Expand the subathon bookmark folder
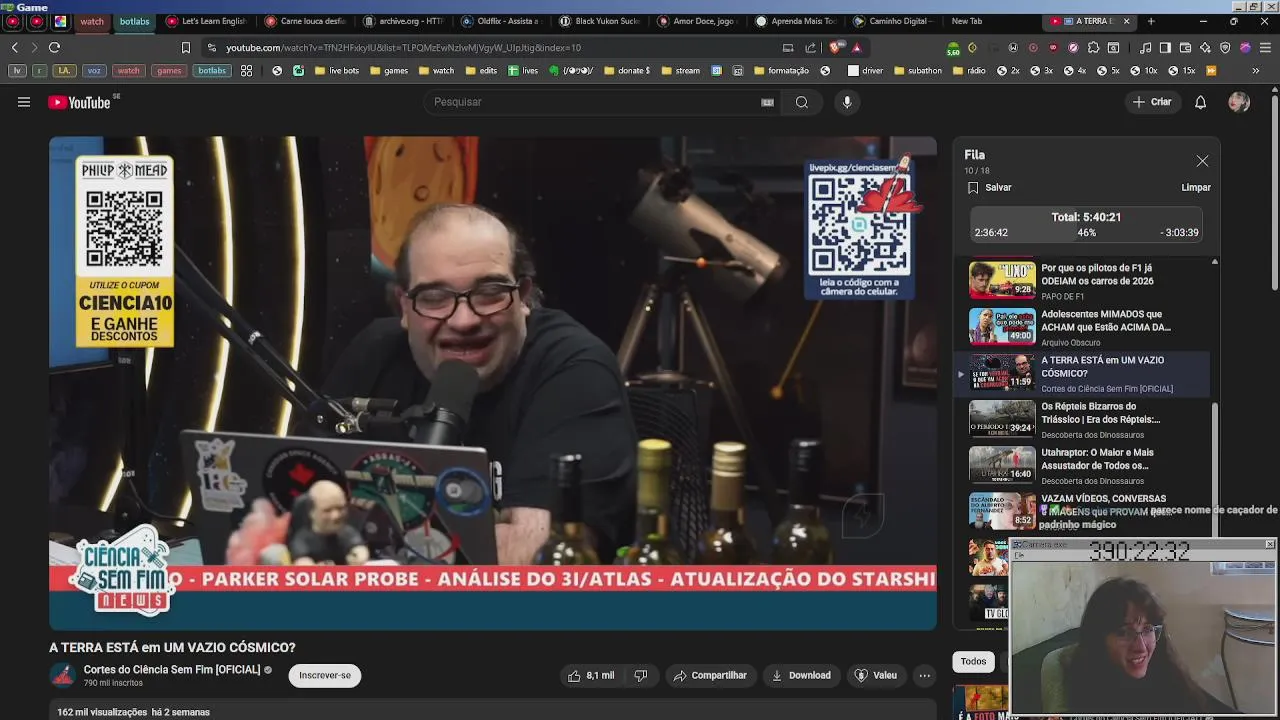 click(918, 71)
